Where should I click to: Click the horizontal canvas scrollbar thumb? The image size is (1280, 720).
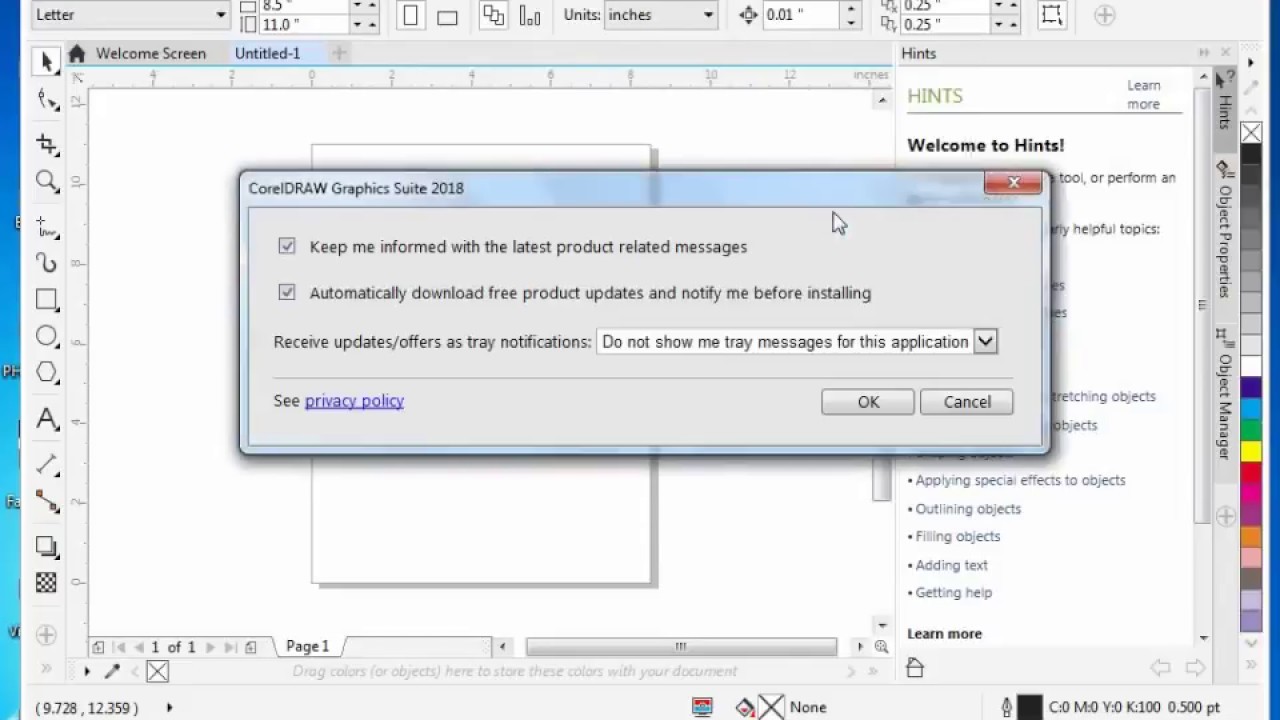pos(681,647)
